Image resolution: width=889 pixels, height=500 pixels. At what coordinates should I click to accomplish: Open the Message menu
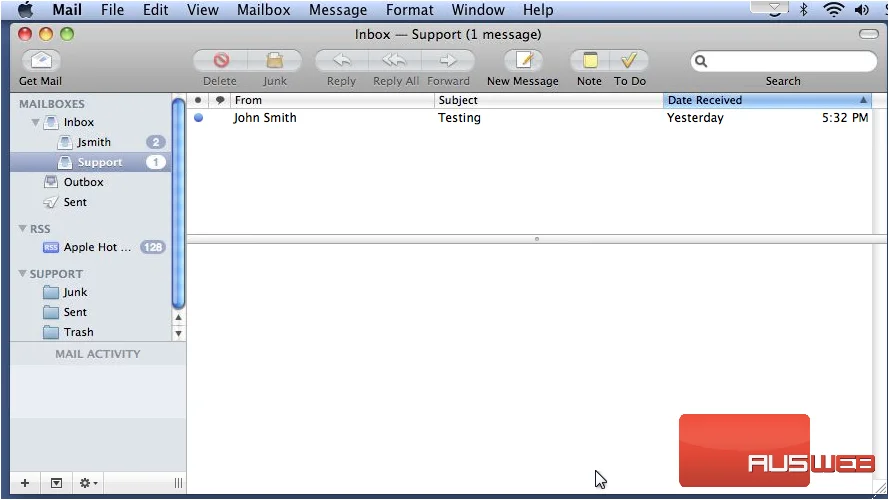click(x=338, y=10)
